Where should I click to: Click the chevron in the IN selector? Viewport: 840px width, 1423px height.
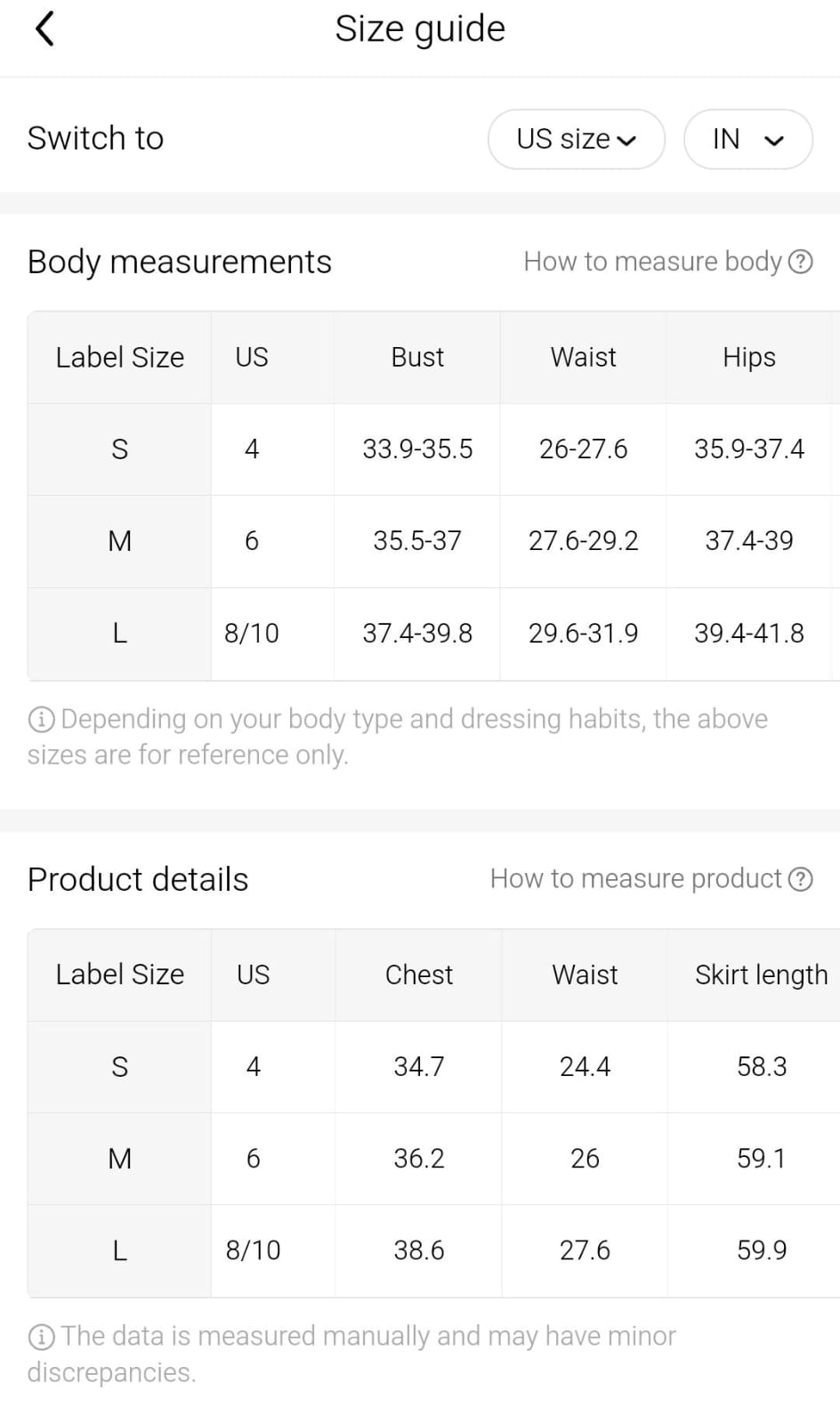774,141
